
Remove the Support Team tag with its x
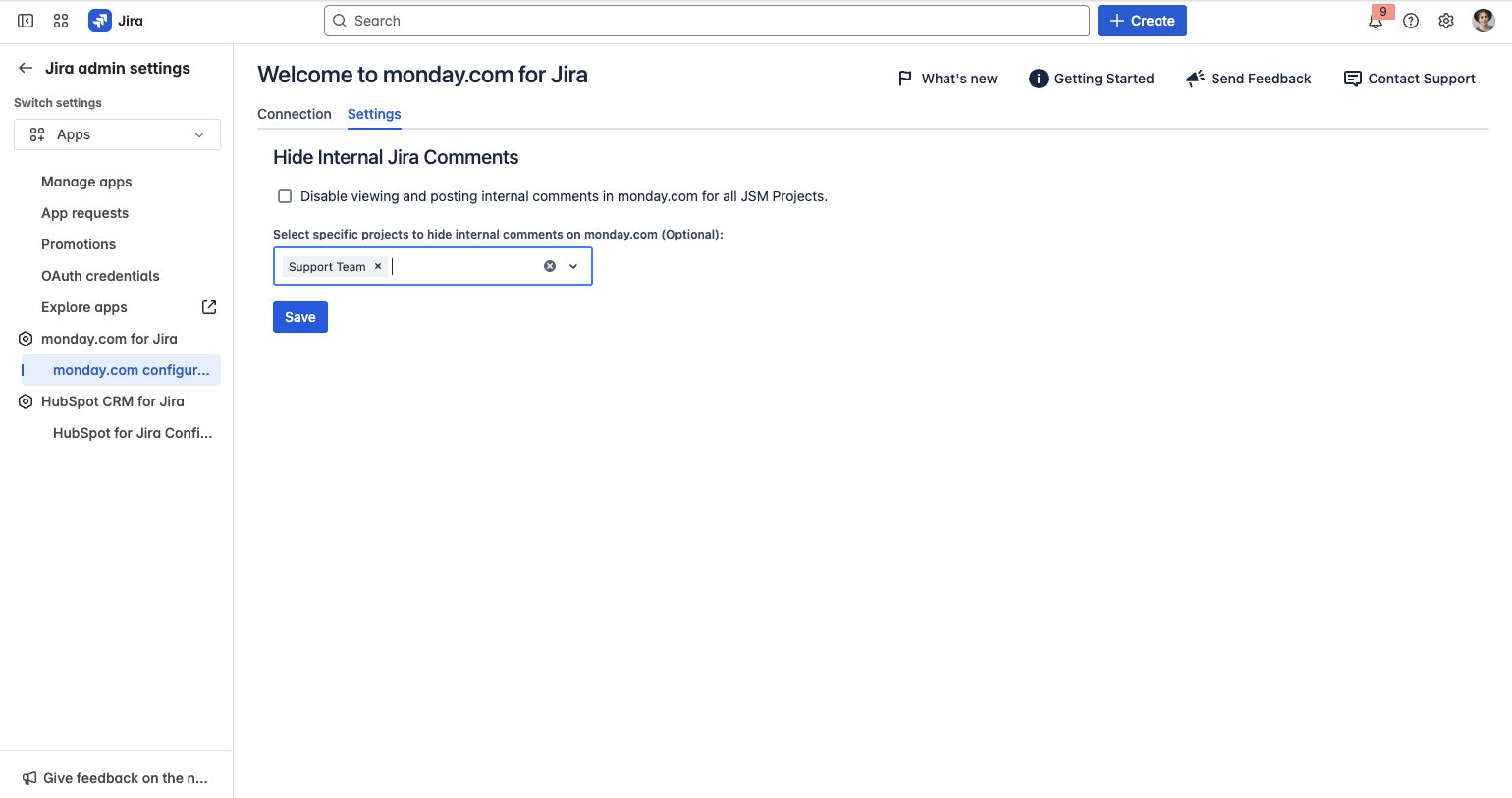point(378,266)
